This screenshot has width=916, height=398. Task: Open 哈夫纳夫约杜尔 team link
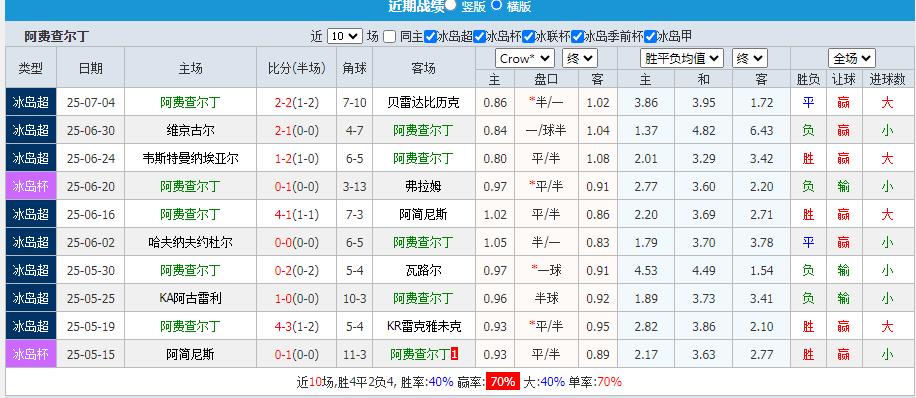(x=190, y=242)
